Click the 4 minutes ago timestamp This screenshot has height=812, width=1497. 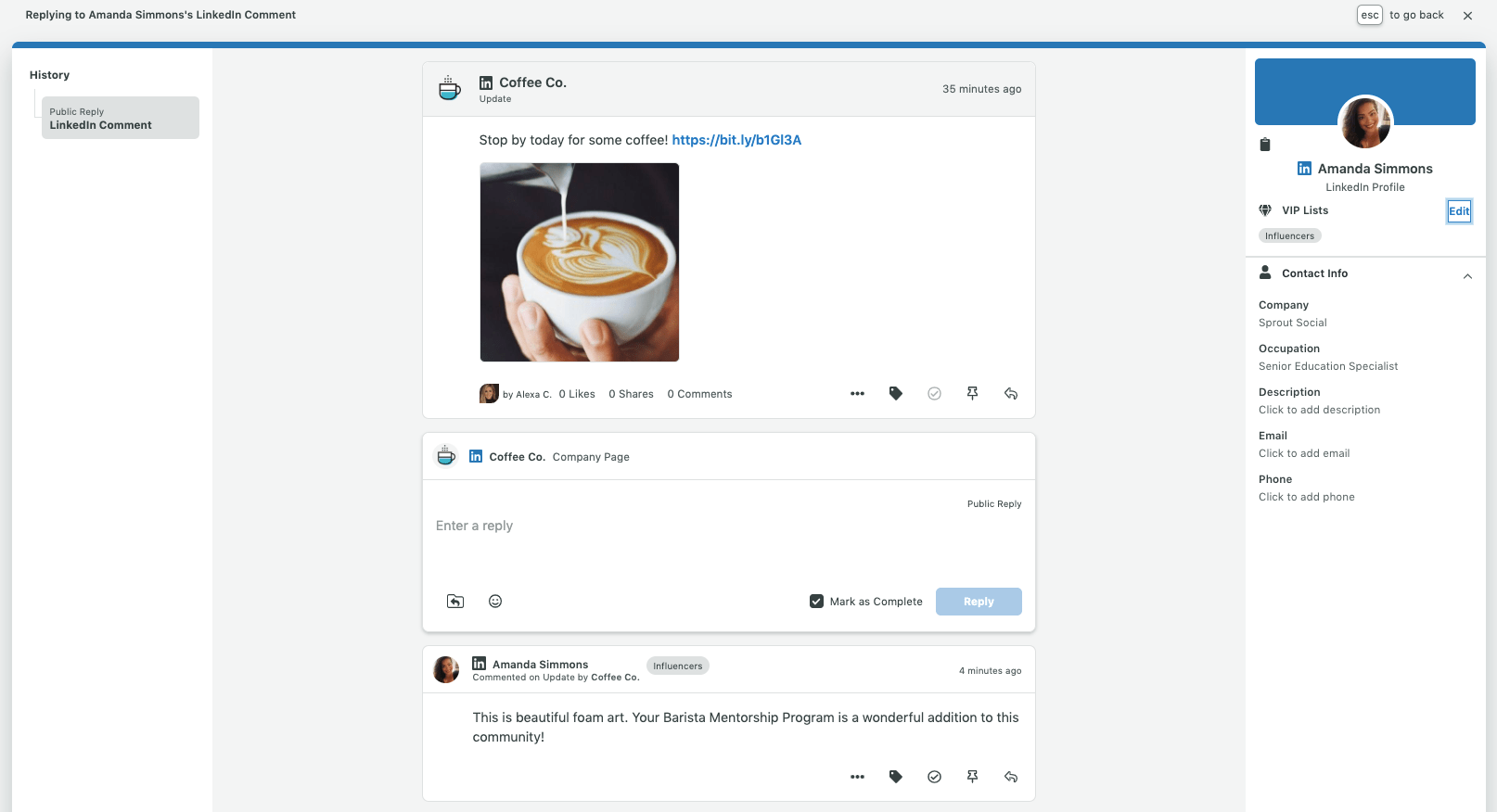(x=991, y=671)
